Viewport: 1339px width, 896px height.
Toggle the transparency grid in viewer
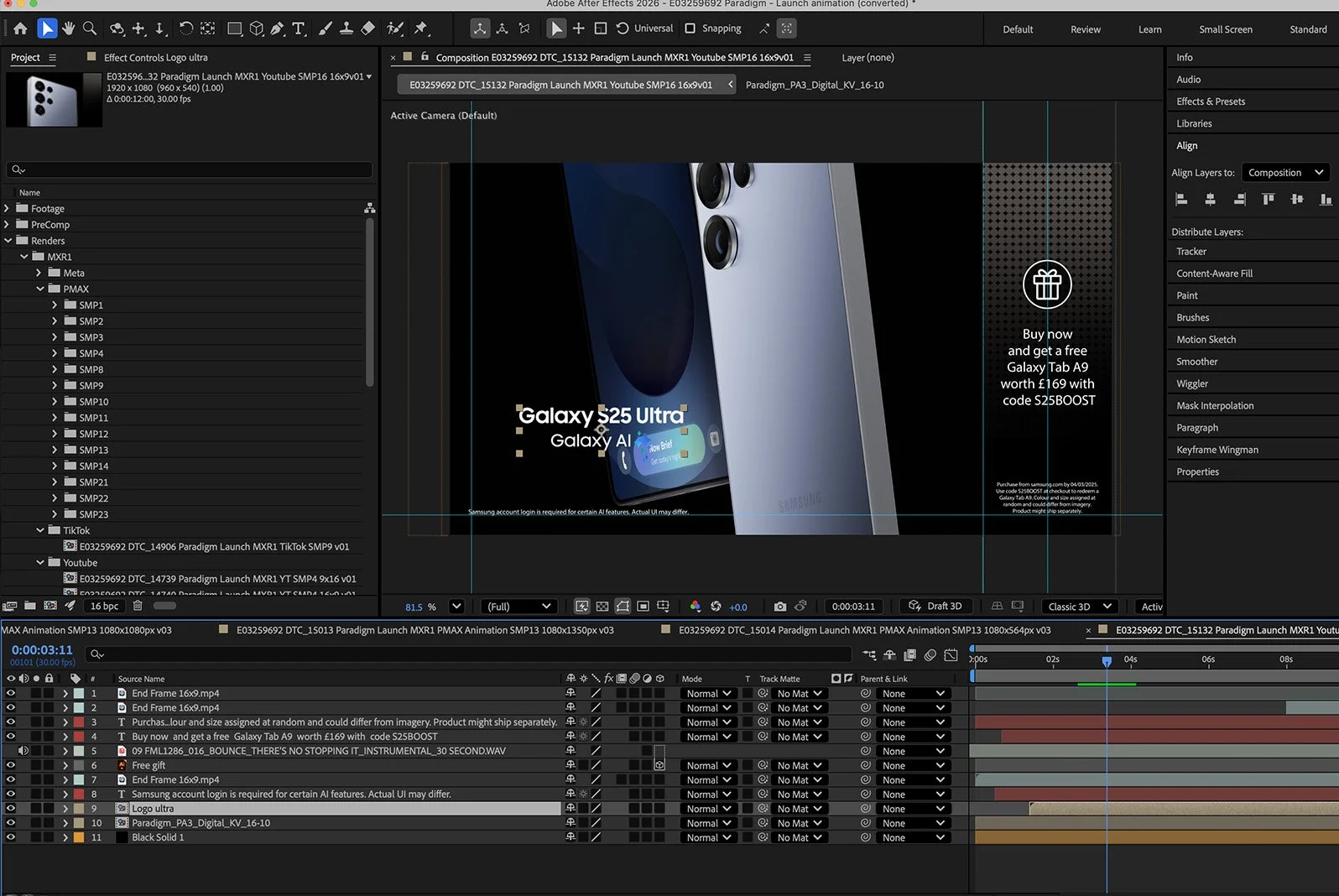point(602,607)
